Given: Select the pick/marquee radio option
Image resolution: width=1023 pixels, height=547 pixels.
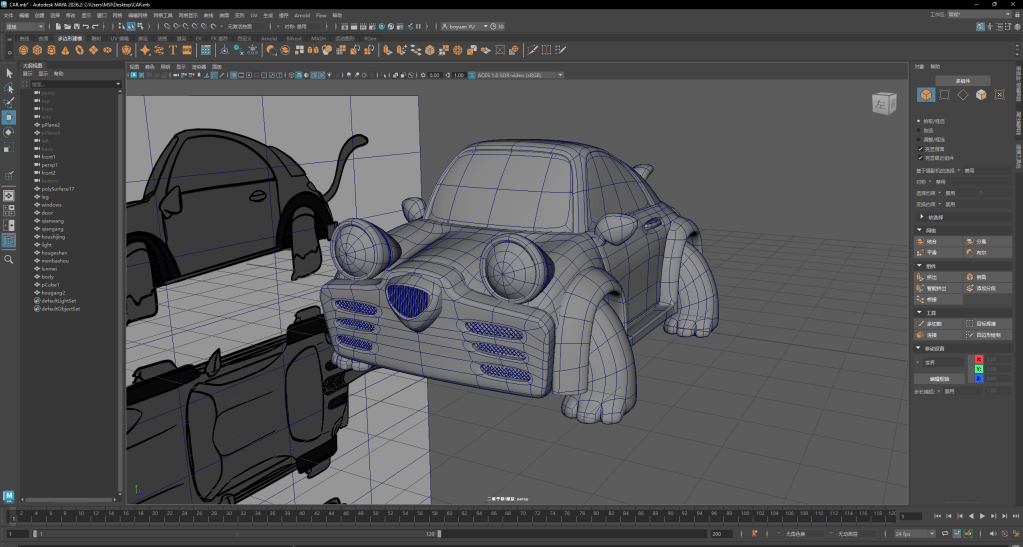Looking at the screenshot, I should [x=920, y=121].
